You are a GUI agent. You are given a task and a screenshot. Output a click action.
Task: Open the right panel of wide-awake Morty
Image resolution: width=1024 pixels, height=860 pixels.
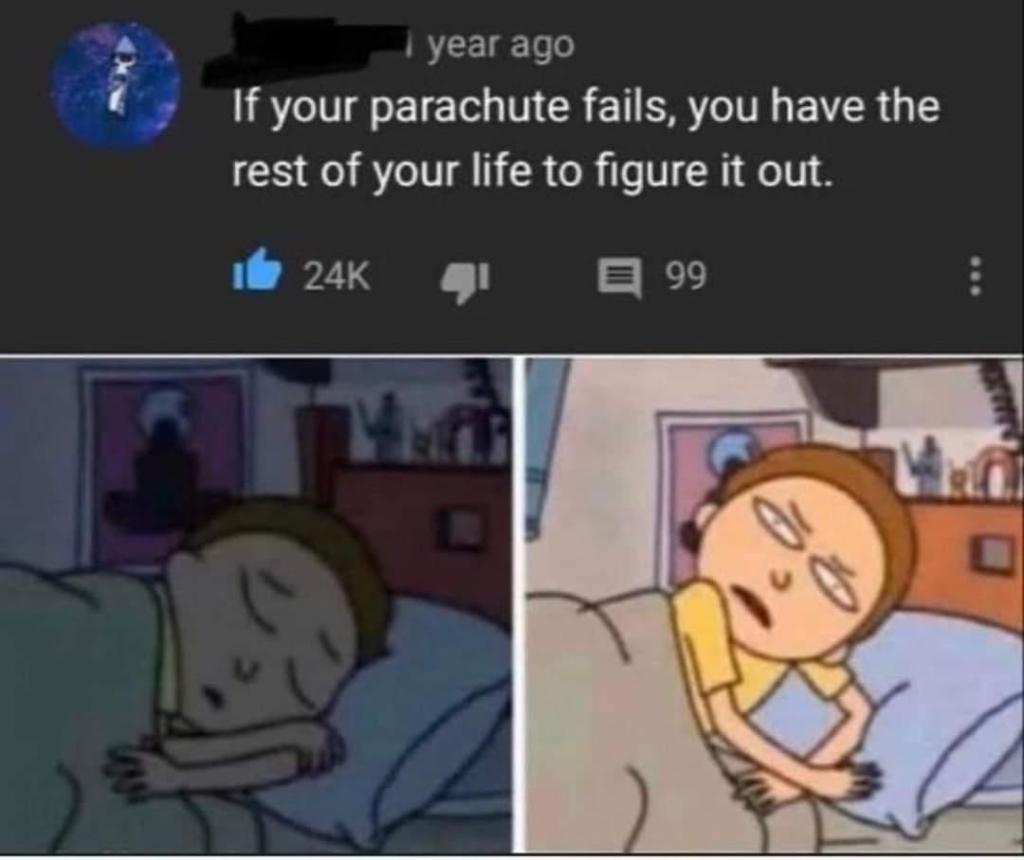tap(775, 605)
